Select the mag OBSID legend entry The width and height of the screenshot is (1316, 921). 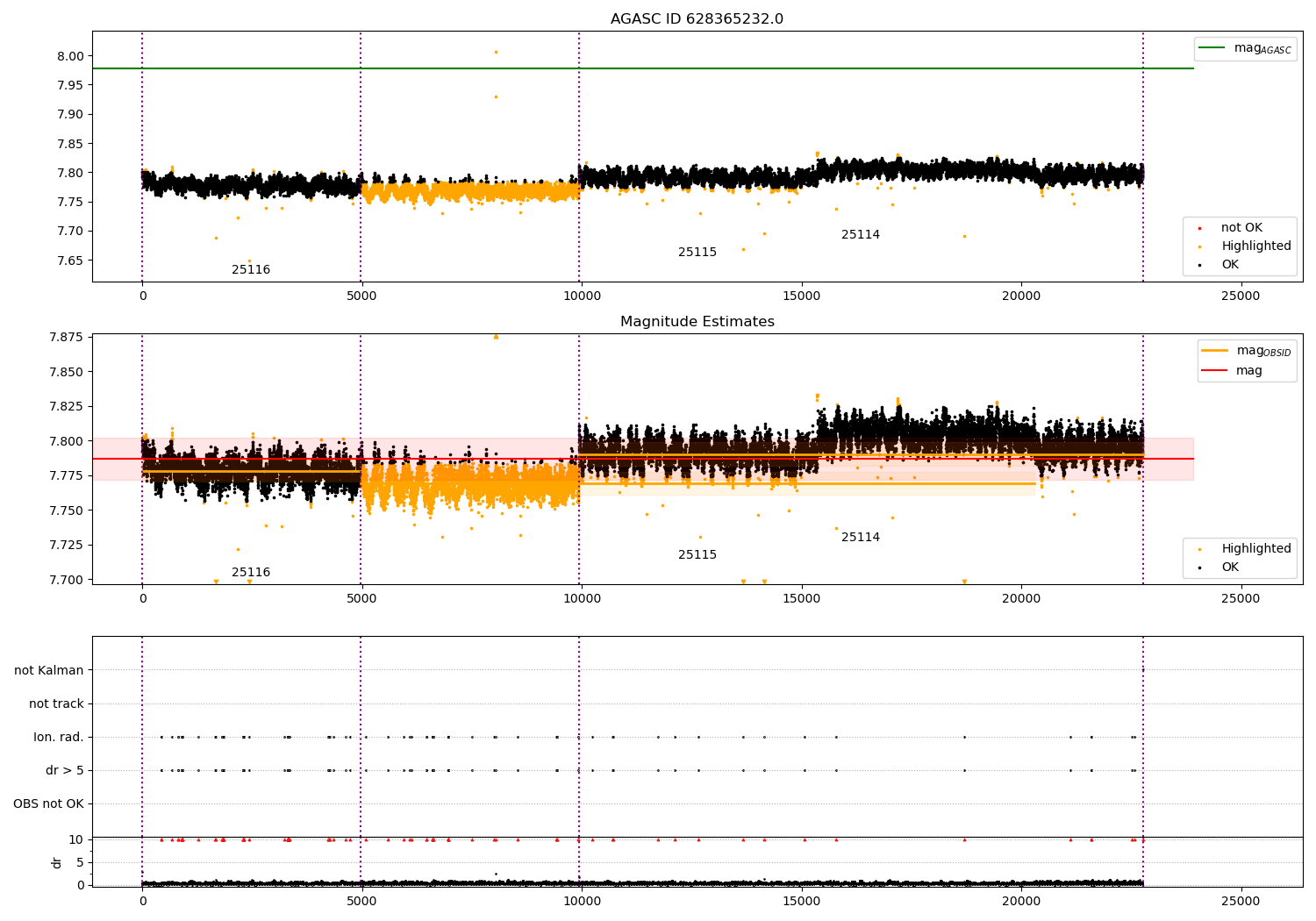click(x=1246, y=351)
